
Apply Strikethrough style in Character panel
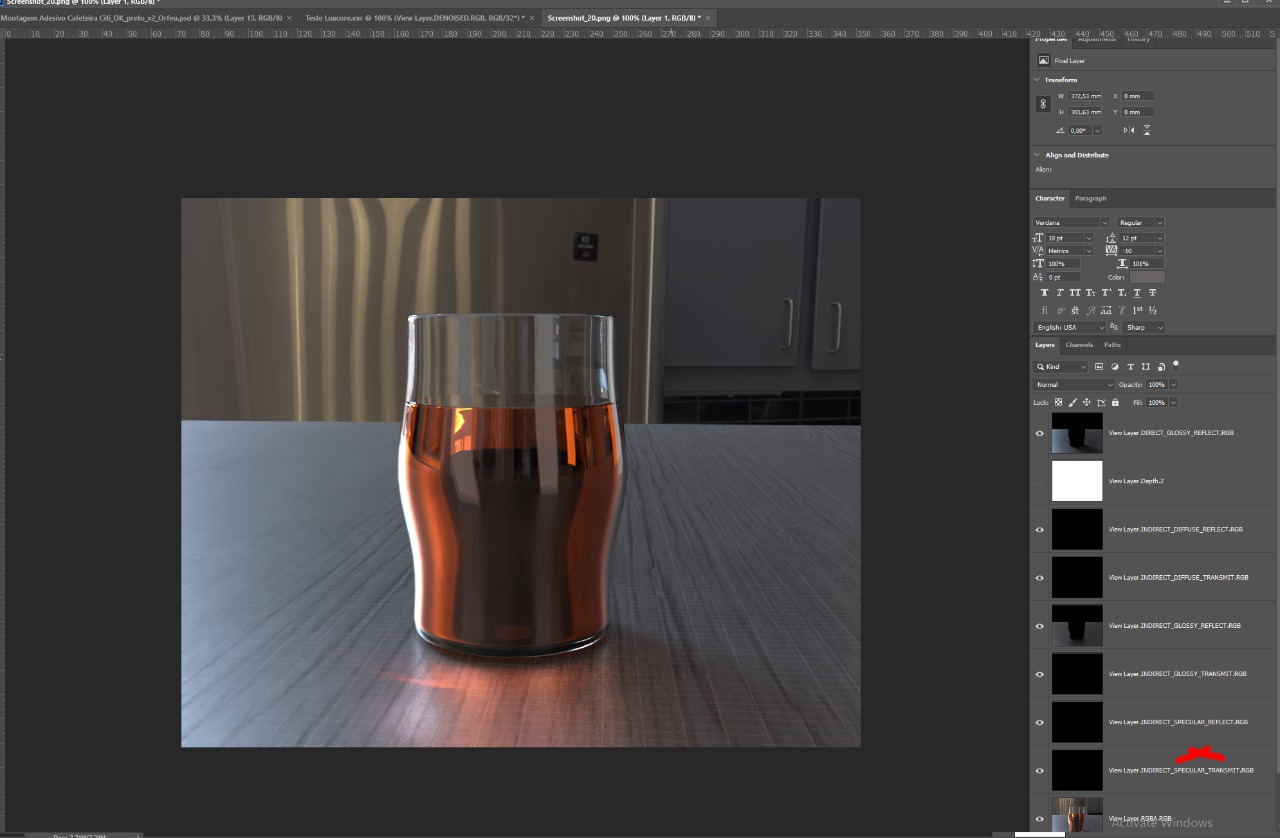1153,293
